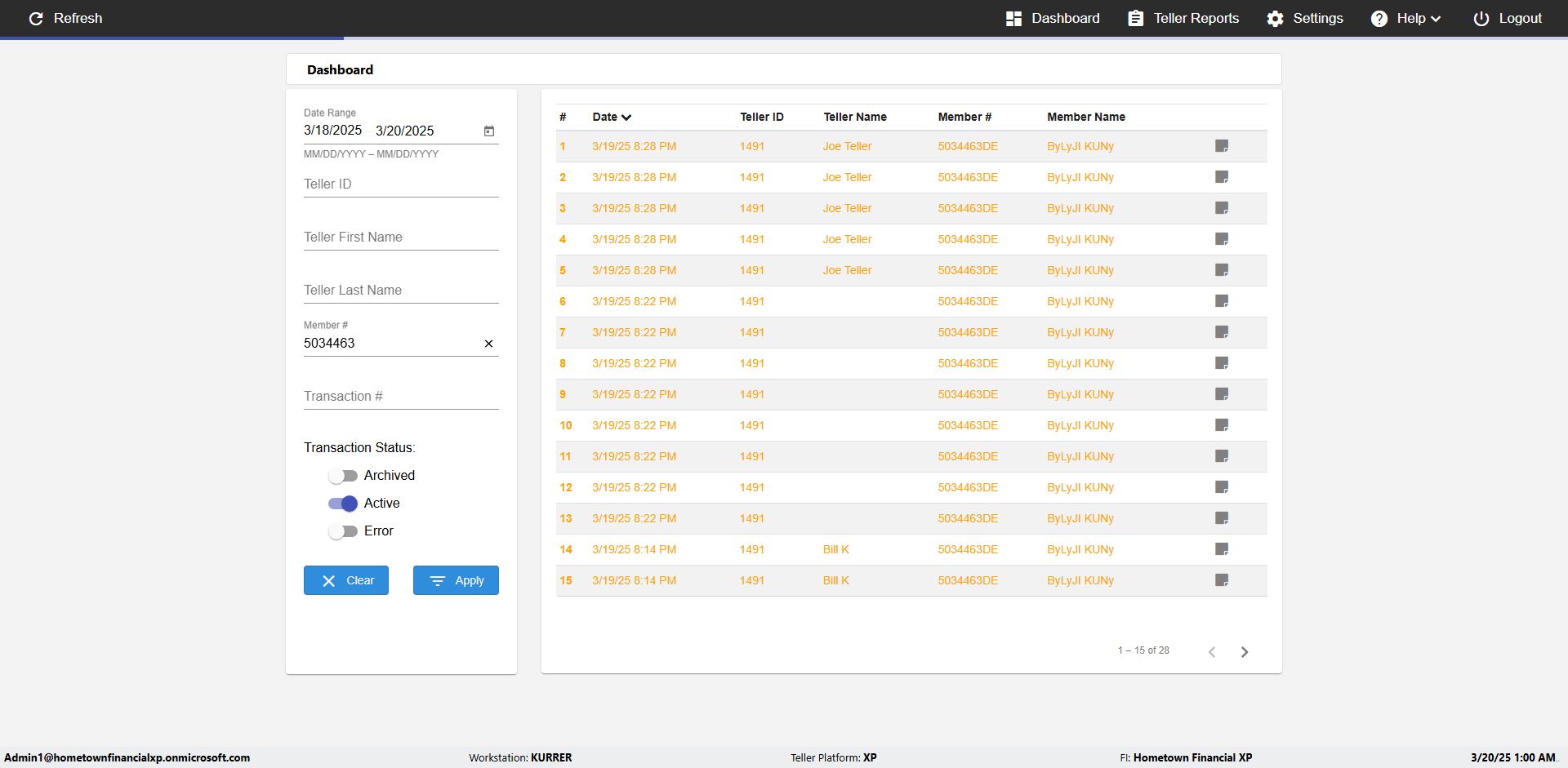Open Settings from the top navigation
The image size is (1568, 768).
[1304, 18]
